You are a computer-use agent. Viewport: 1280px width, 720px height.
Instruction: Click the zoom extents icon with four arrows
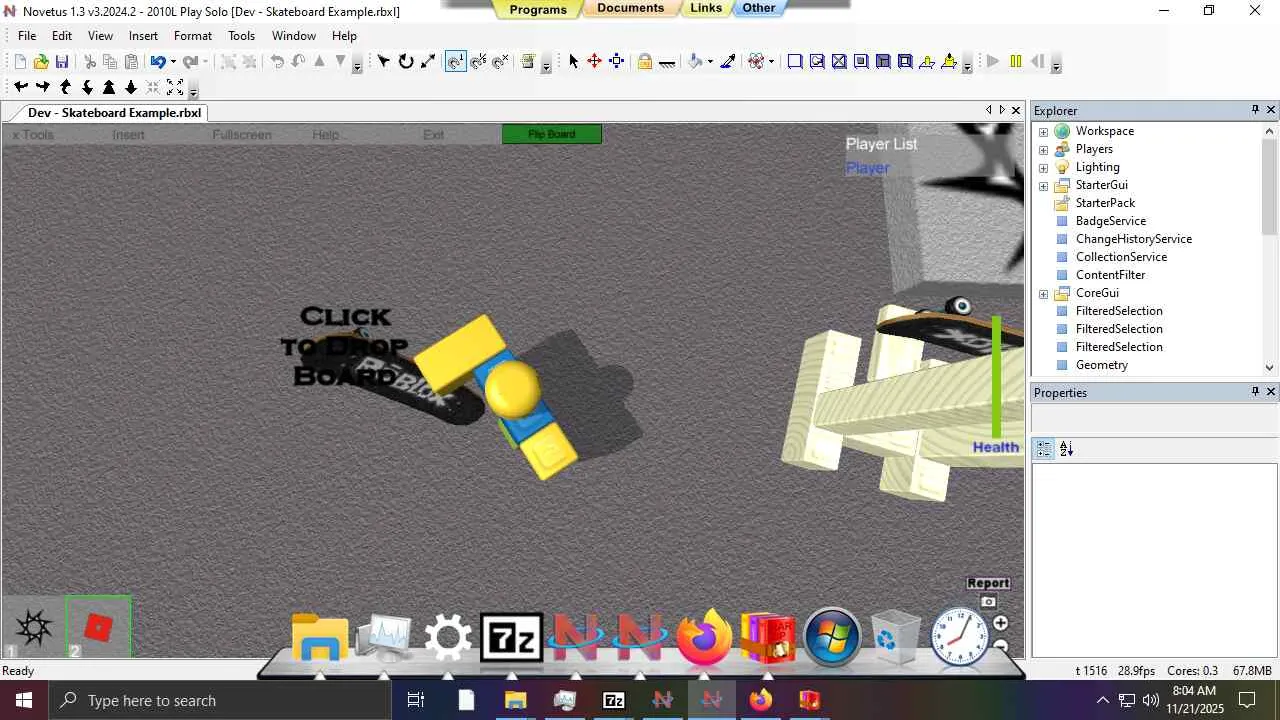coord(175,87)
